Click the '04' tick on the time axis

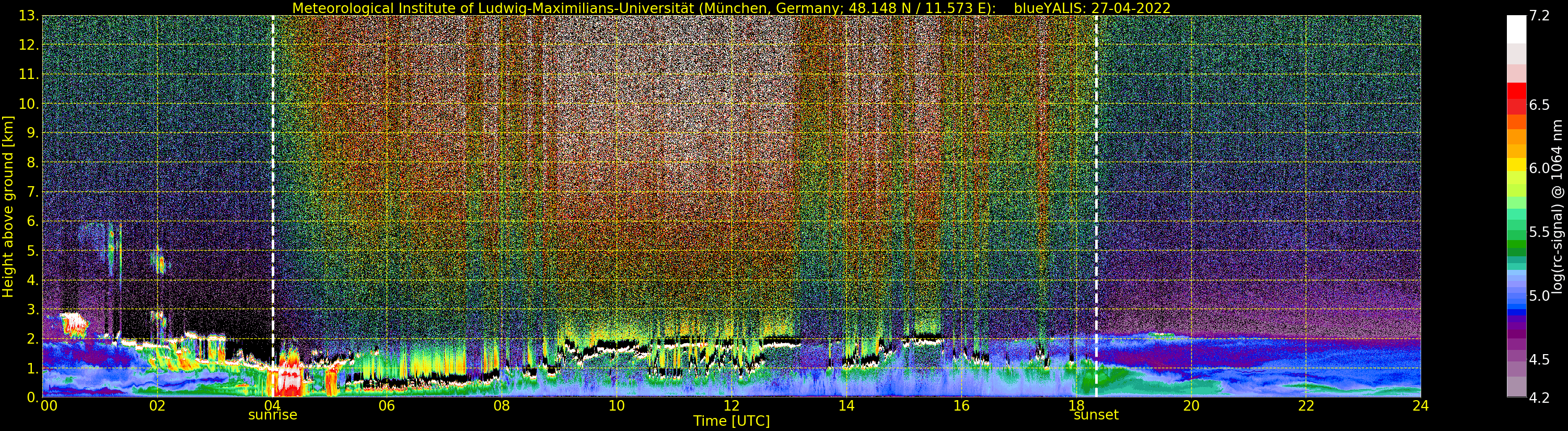click(272, 405)
